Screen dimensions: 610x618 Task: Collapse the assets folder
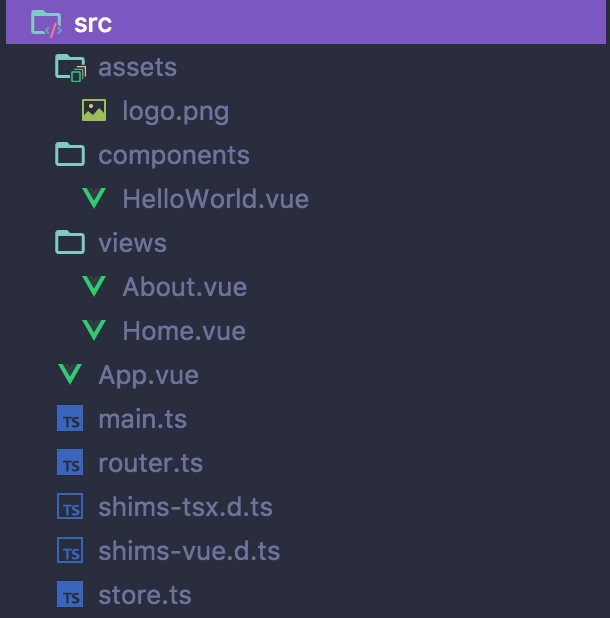pyautogui.click(x=137, y=67)
